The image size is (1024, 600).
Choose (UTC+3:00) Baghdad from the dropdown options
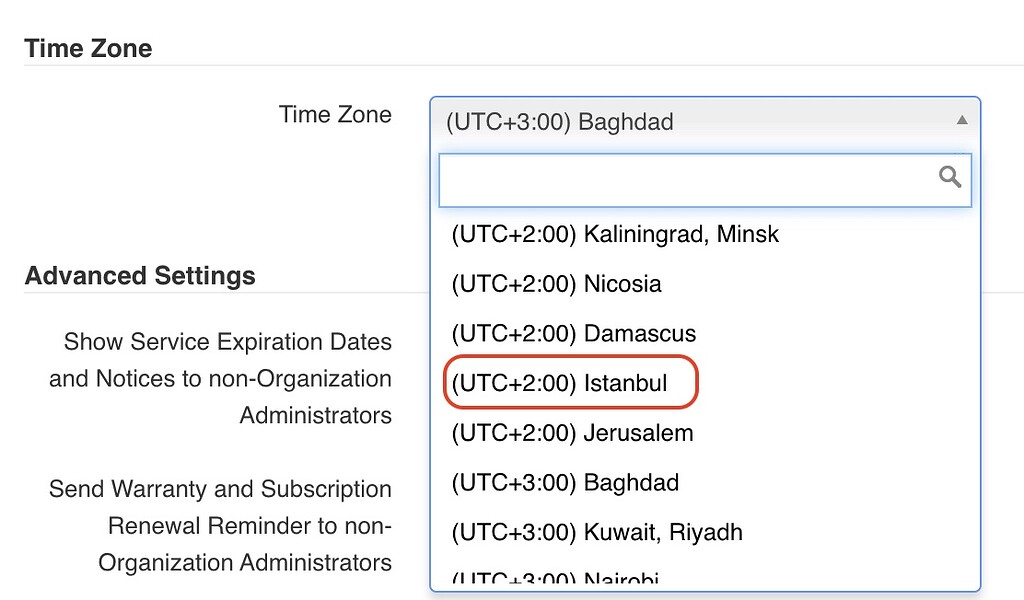click(567, 482)
